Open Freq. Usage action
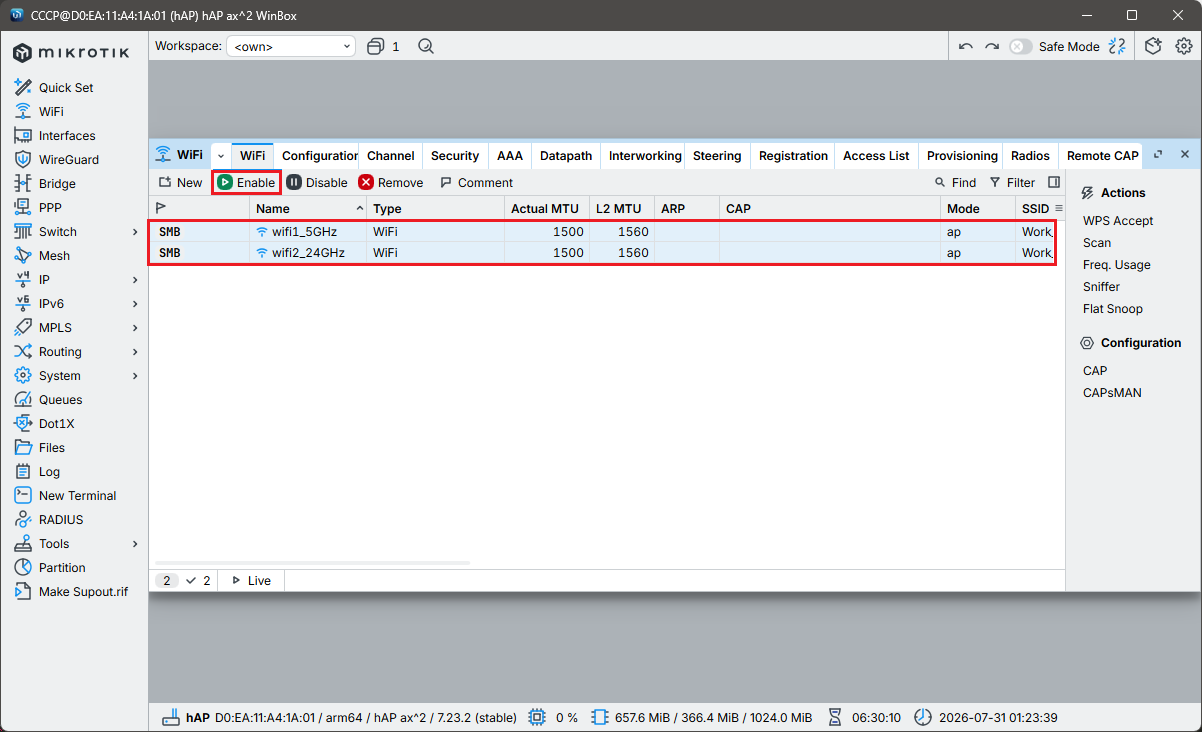The height and width of the screenshot is (732, 1202). click(x=1117, y=265)
